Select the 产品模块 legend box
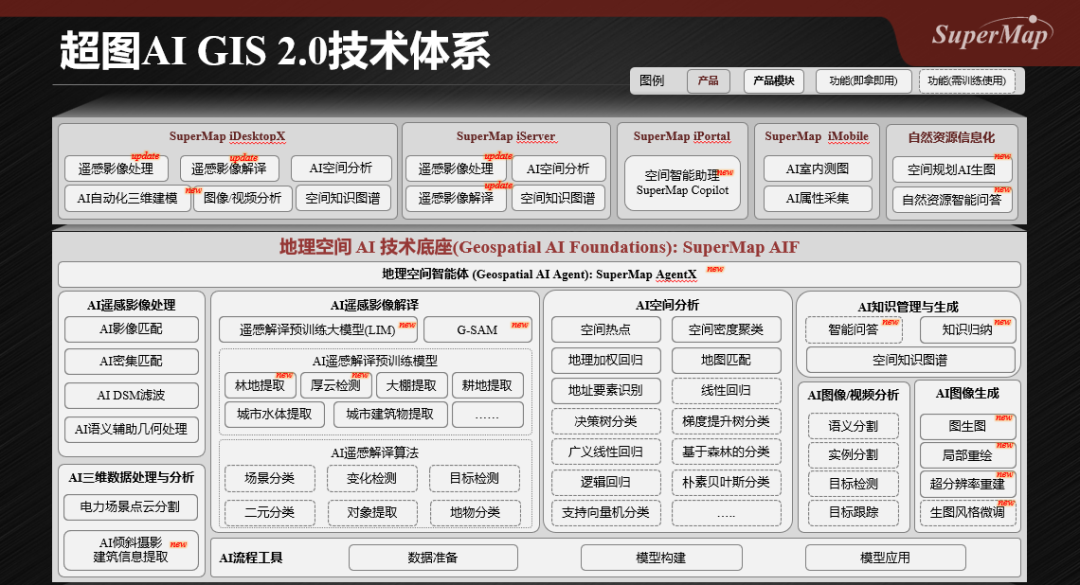This screenshot has width=1080, height=585. pos(774,81)
